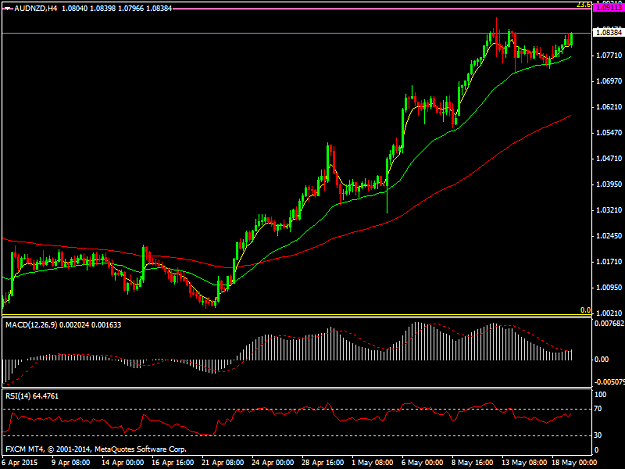The height and width of the screenshot is (469, 625).
Task: Click price axis value 1.03950
Action: [x=609, y=184]
